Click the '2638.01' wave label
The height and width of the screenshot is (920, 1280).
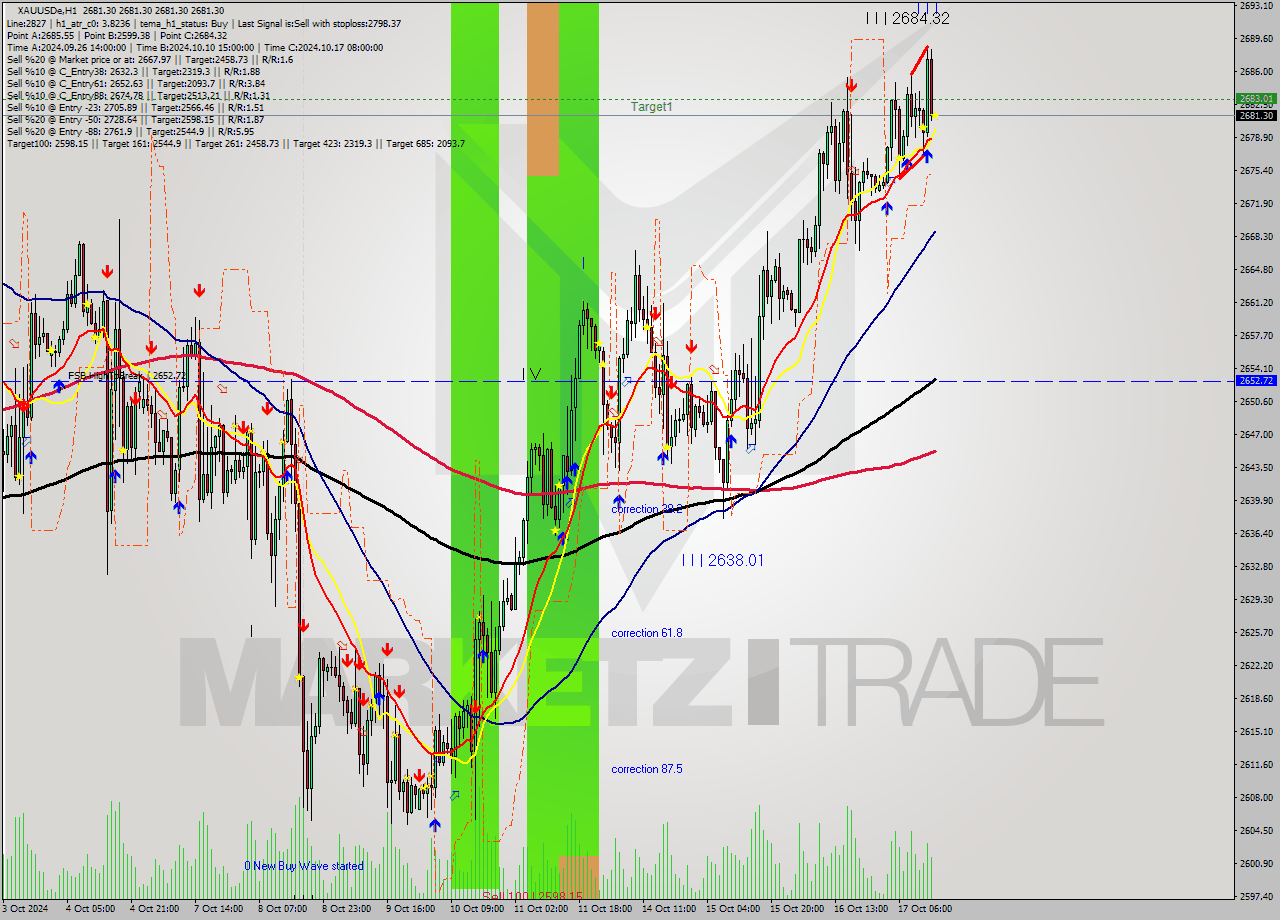coord(722,560)
